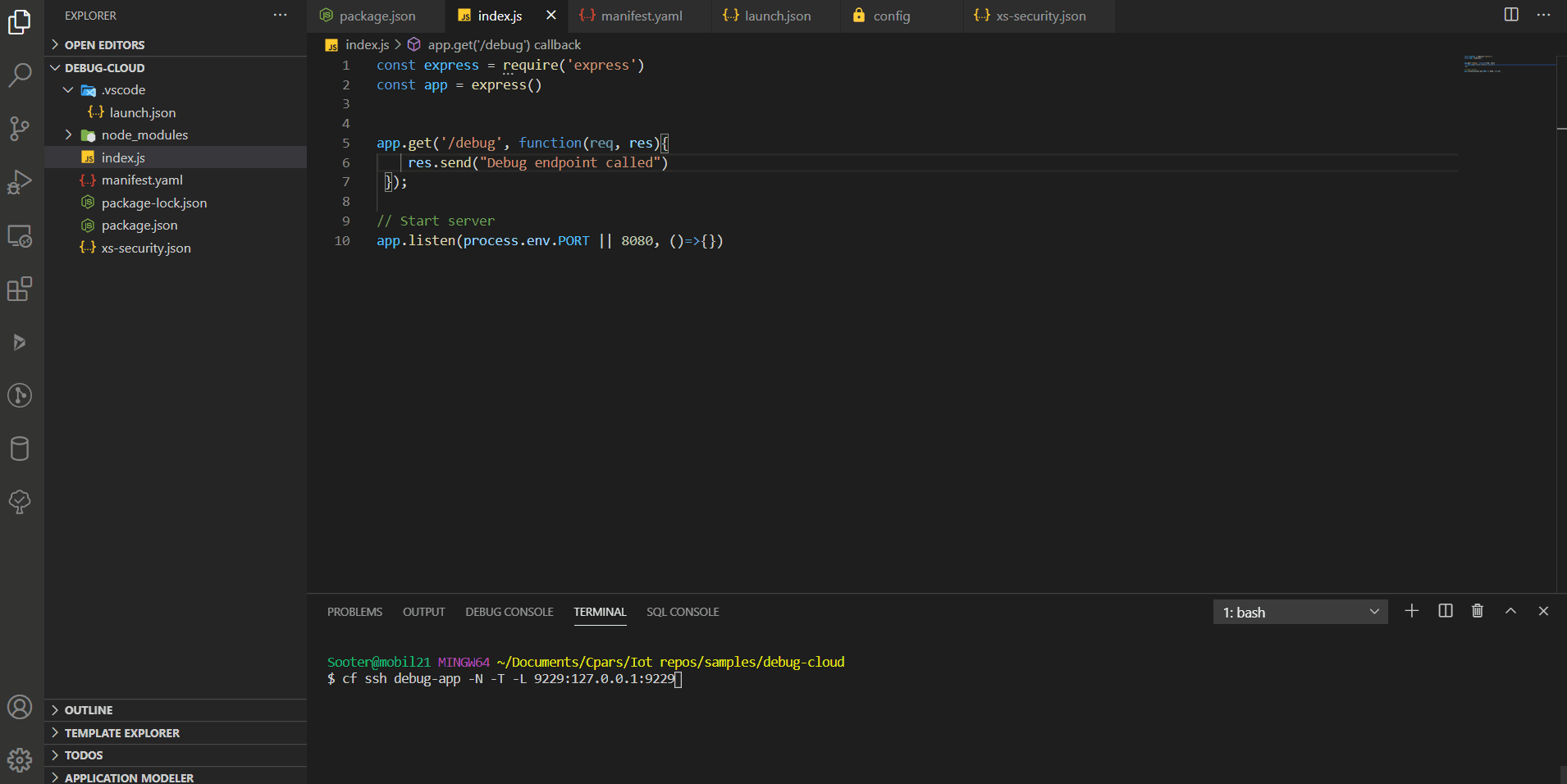Switch to the manifest.yaml editor tab
The image size is (1567, 784).
639,15
